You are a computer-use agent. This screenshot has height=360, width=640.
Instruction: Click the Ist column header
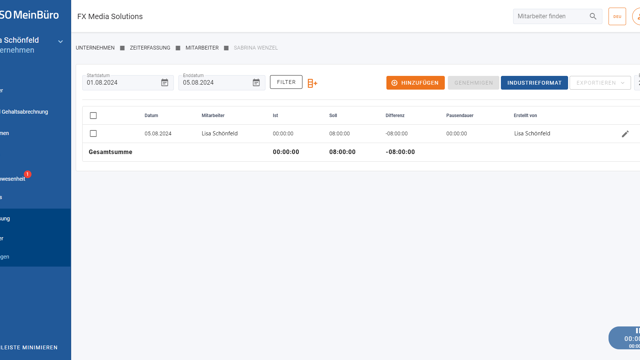coord(275,116)
